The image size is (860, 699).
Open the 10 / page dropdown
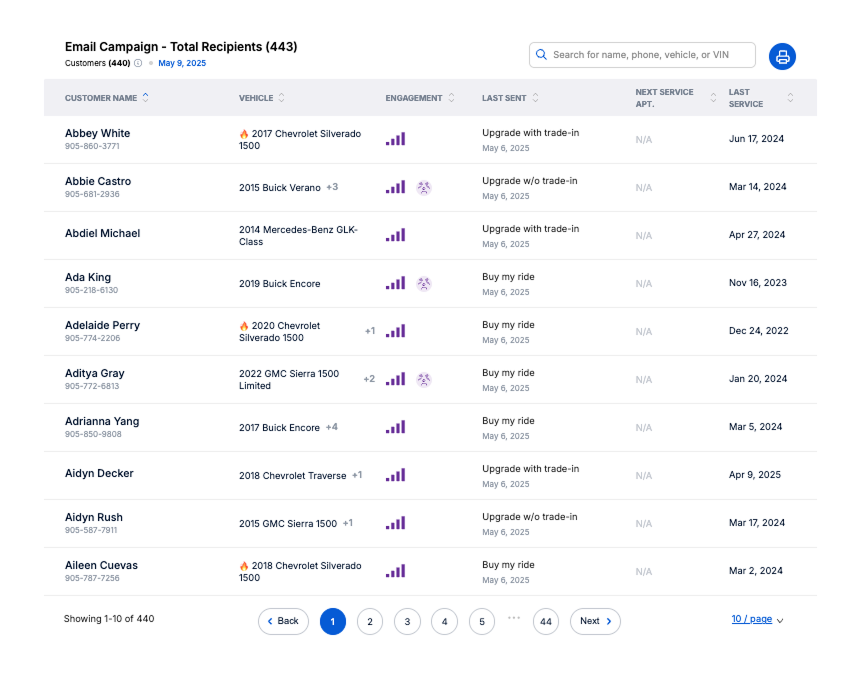pos(757,620)
